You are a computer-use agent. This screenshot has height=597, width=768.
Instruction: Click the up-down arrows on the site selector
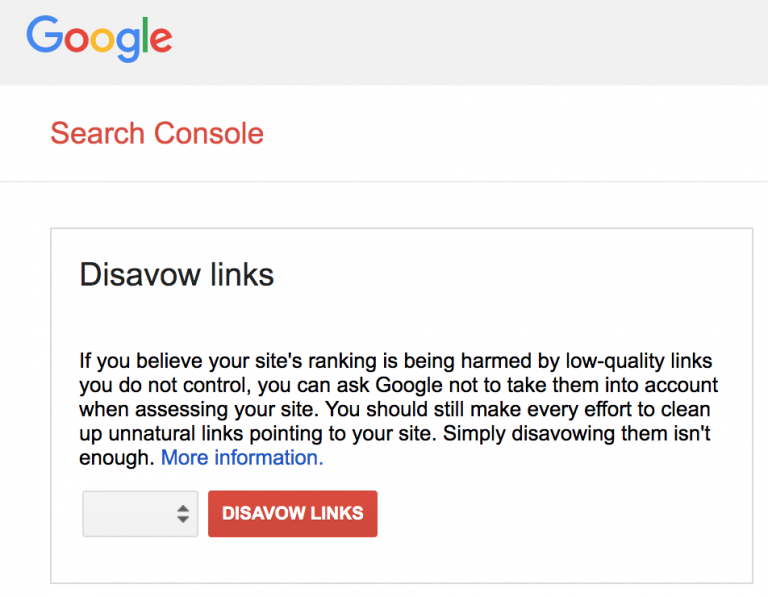[183, 514]
